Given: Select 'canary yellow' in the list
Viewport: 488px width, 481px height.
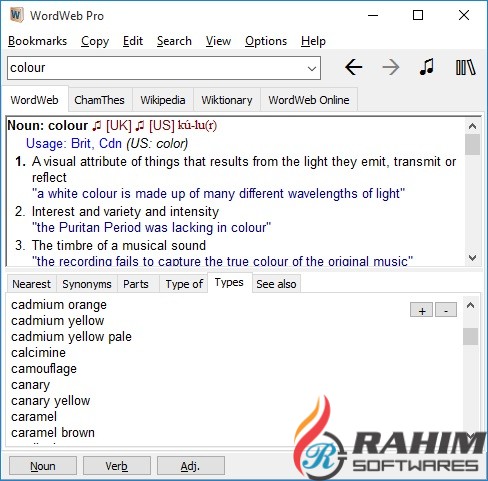Looking at the screenshot, I should [51, 401].
